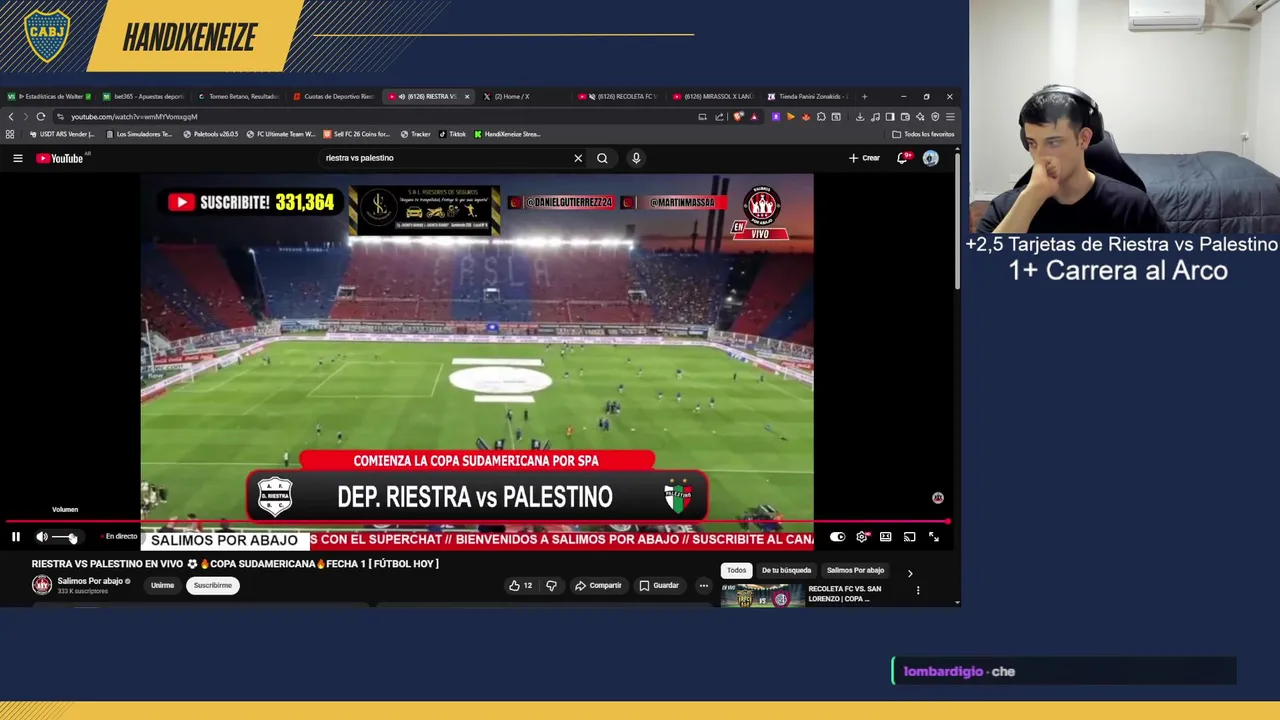Switch to Estadísticas de Walter tab
The image size is (1280, 720).
pyautogui.click(x=49, y=97)
